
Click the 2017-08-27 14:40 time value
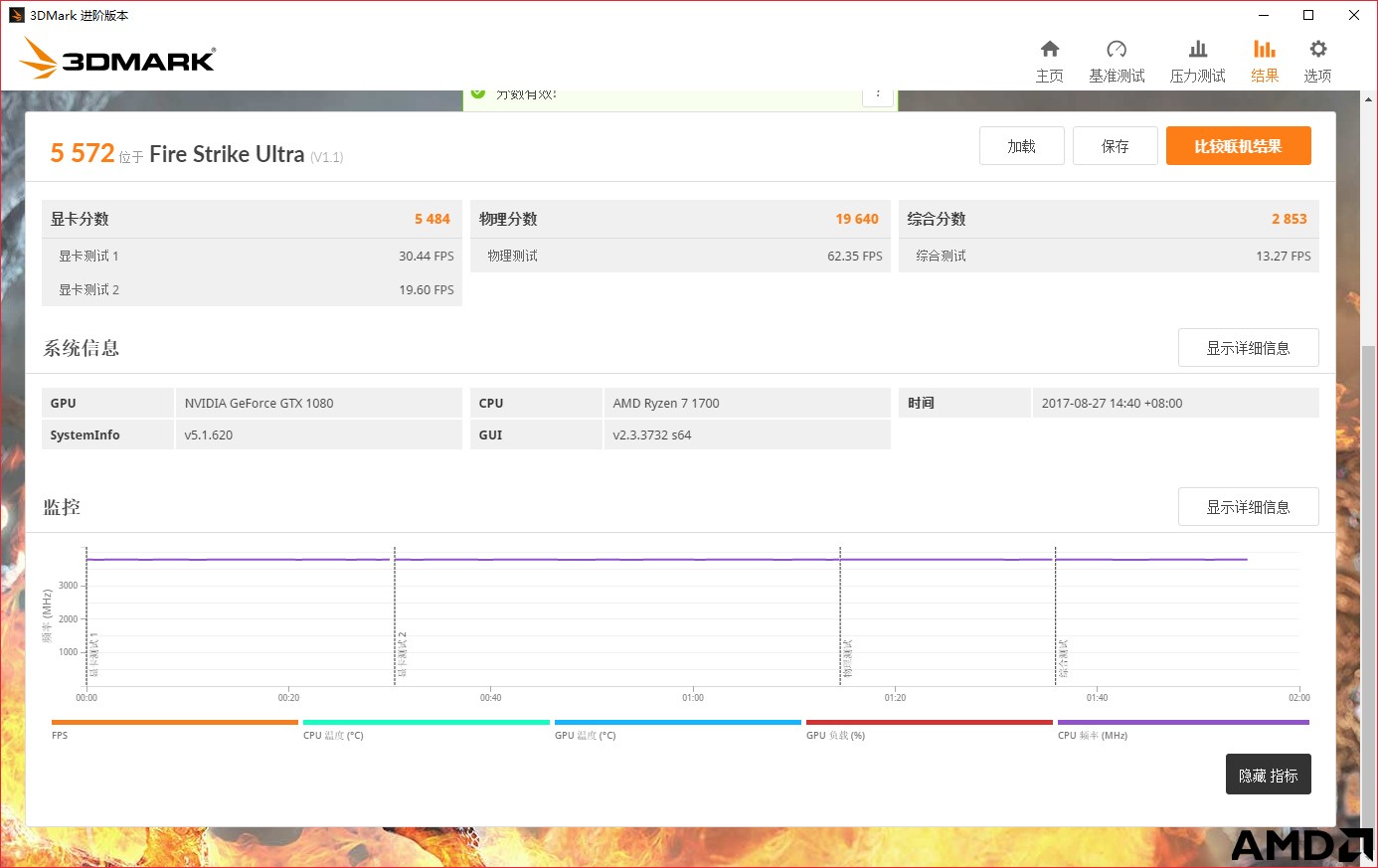[1112, 403]
